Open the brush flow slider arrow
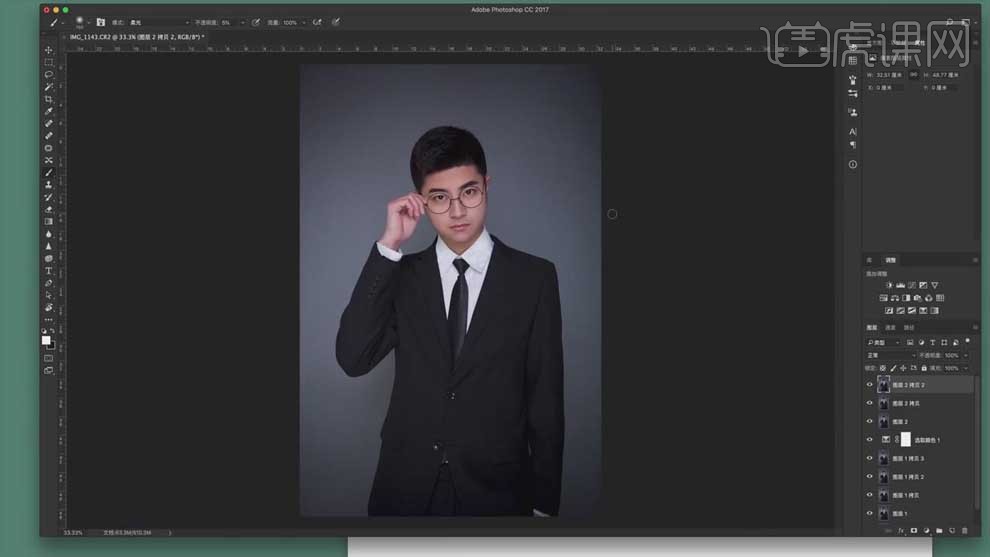This screenshot has height=557, width=990. tap(304, 23)
